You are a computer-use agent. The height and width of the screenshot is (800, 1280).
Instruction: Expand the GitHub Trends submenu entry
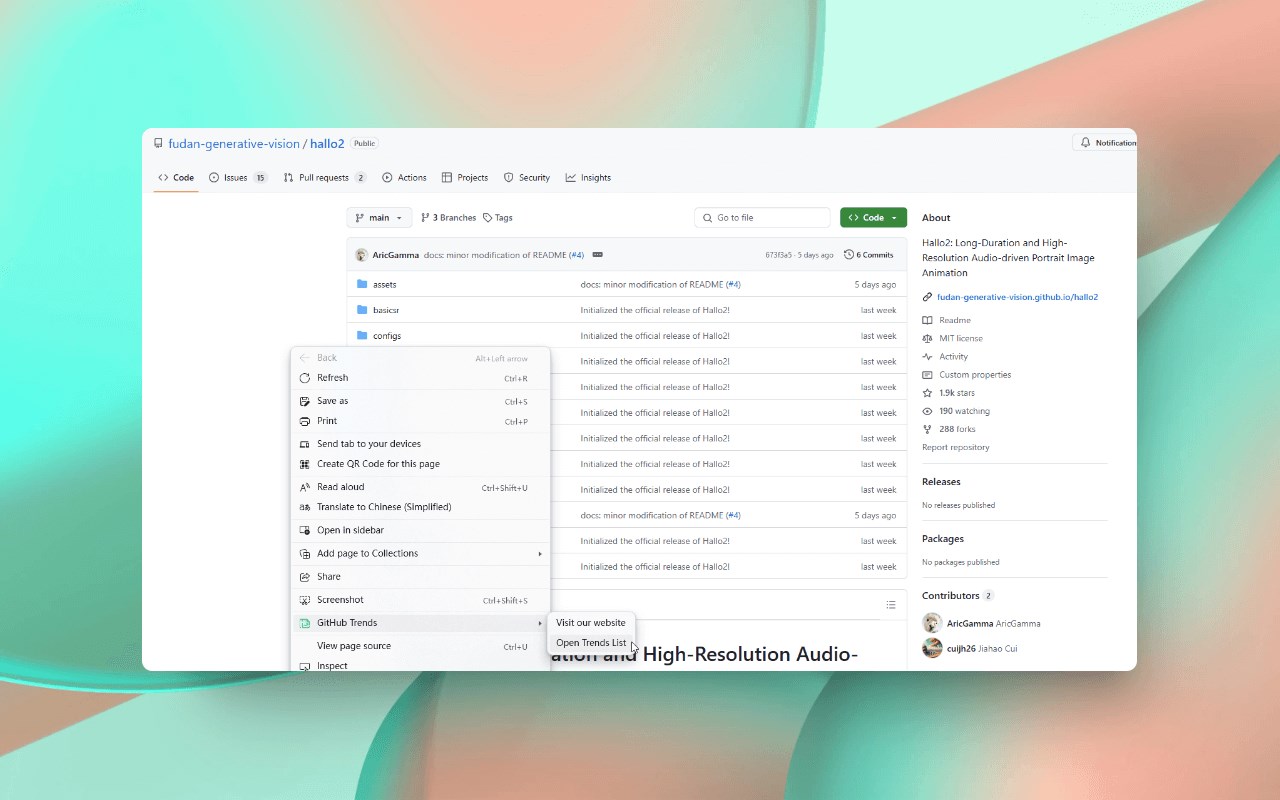(420, 623)
